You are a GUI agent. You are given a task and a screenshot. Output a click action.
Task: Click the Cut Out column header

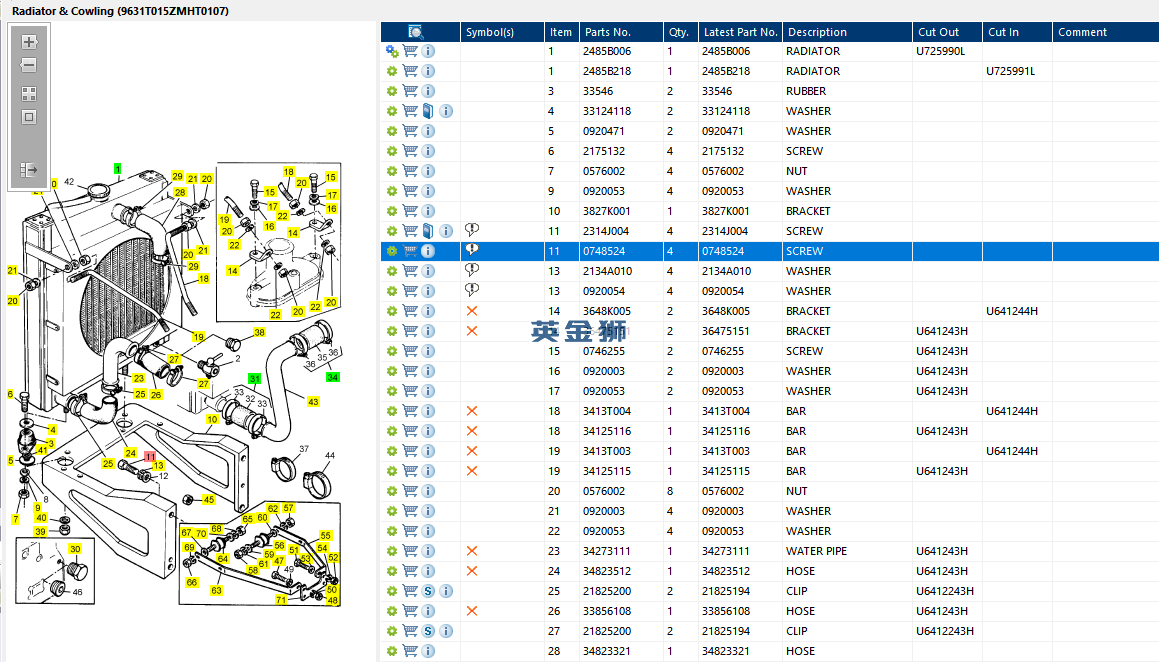[x=945, y=32]
